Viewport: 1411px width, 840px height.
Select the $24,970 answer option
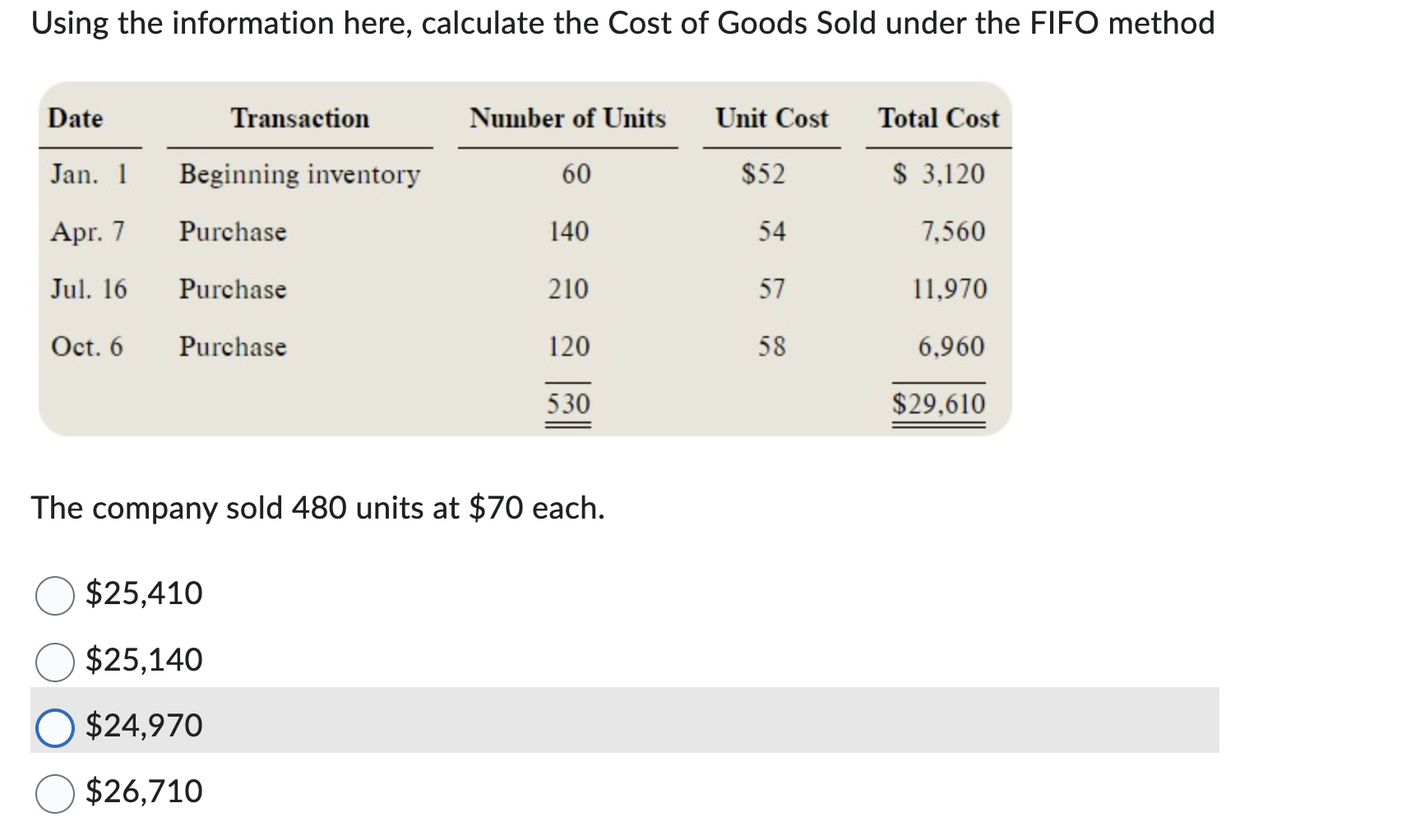[53, 725]
